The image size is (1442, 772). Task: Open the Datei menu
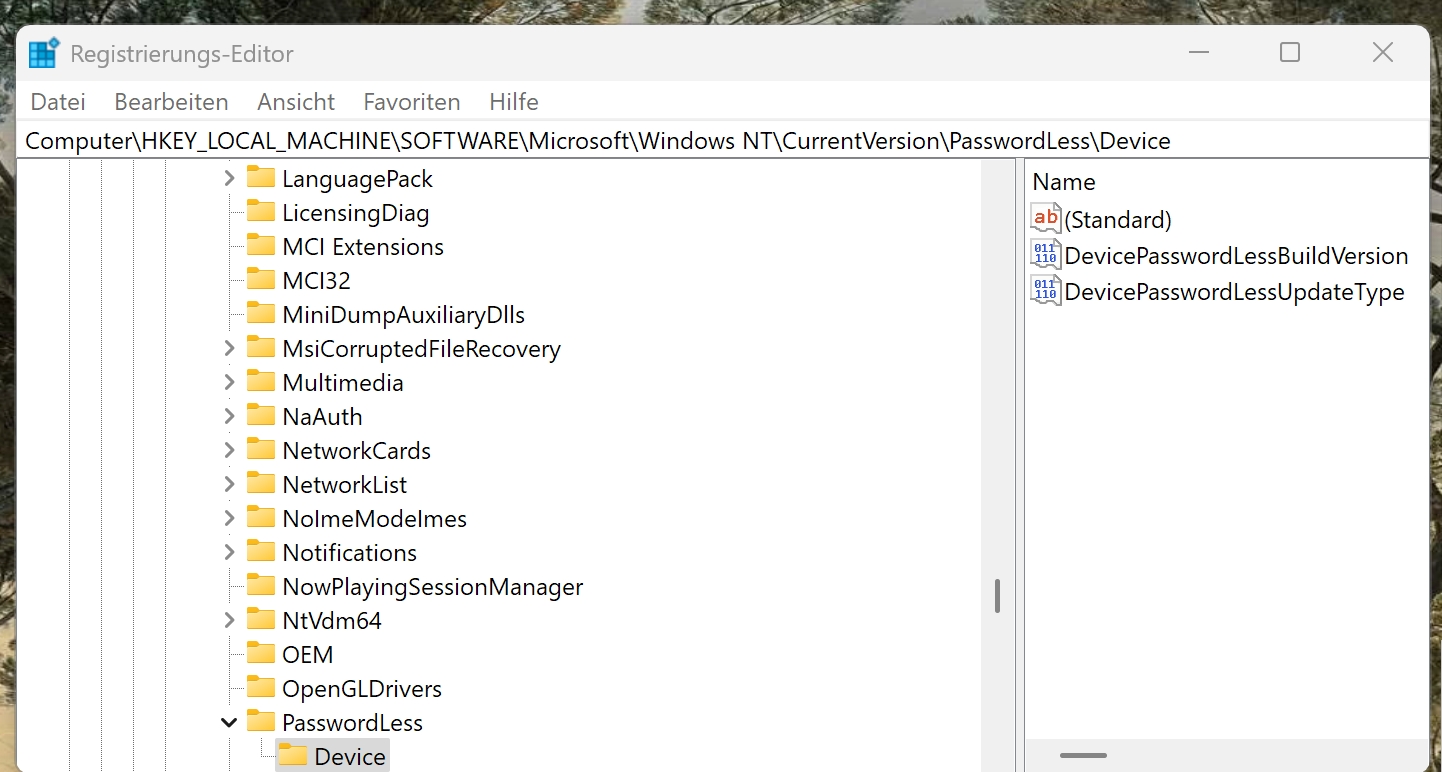pos(58,102)
